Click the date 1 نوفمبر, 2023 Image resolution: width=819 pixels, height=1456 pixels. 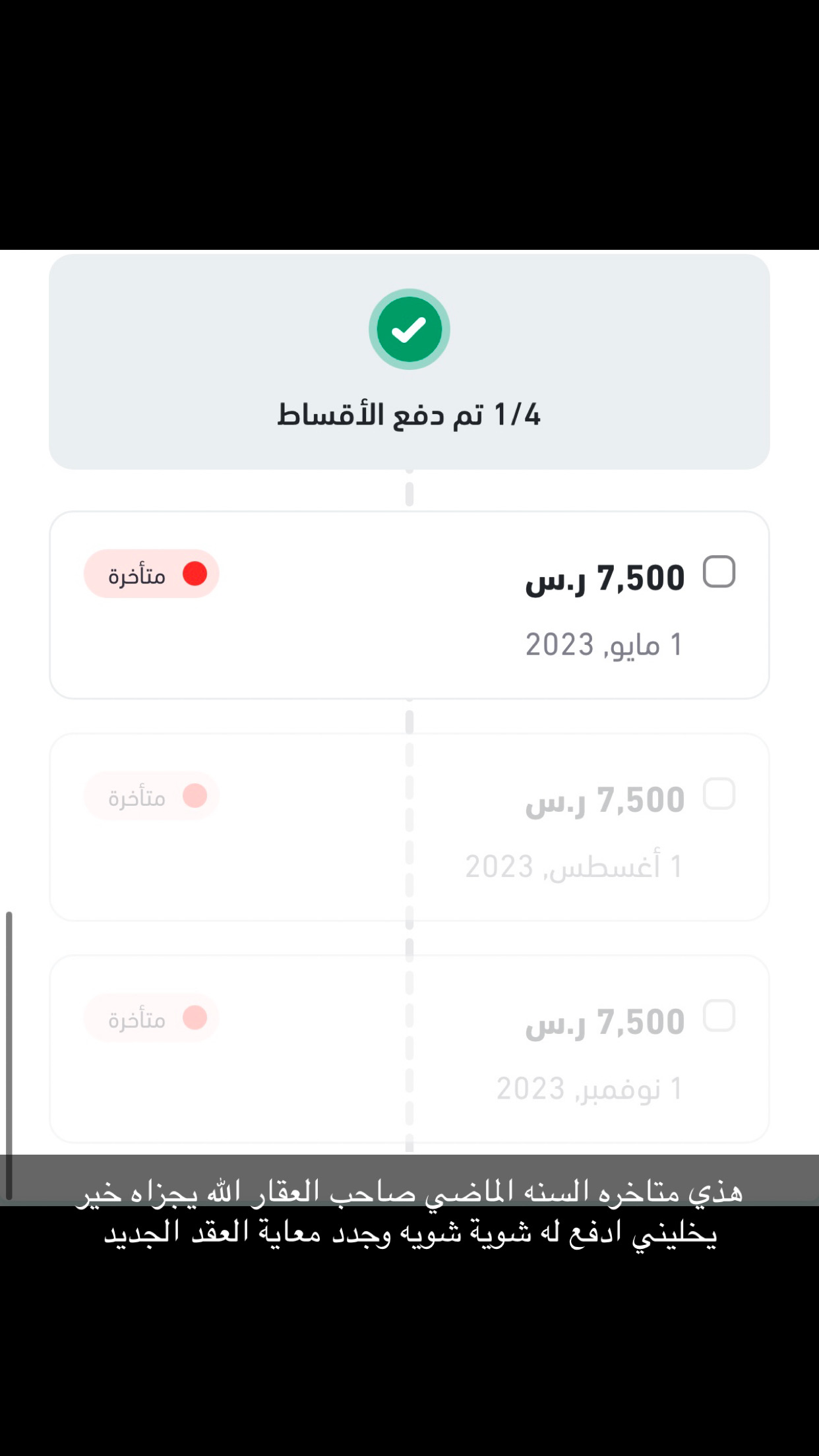(589, 1089)
